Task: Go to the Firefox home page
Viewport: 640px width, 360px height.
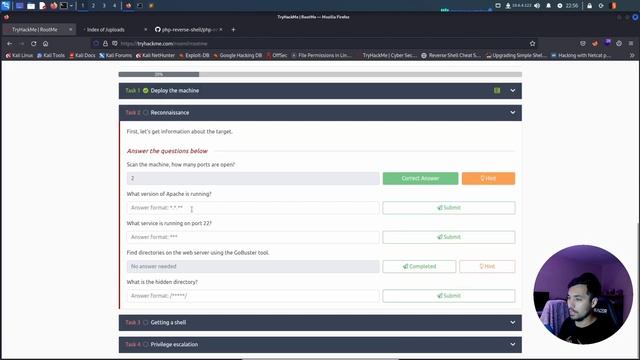Action: coord(45,43)
